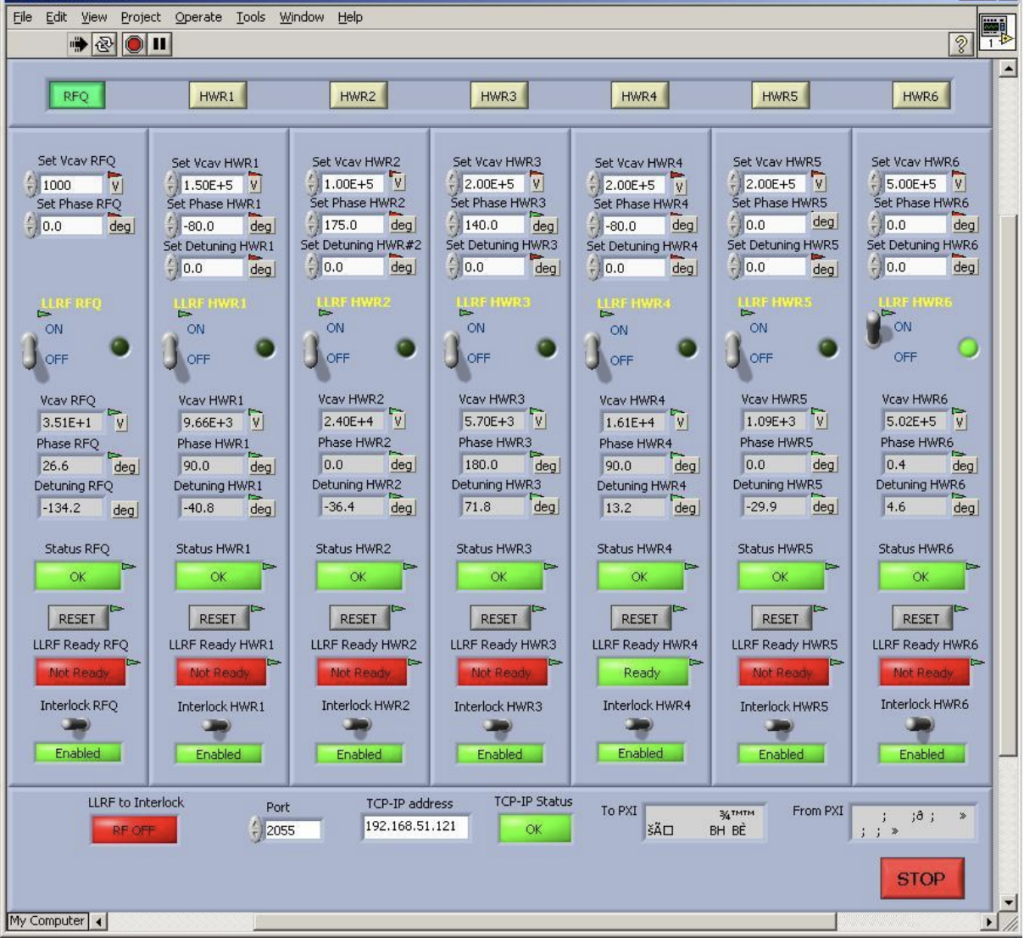Toggle the LLRF HWR3 ON/OFF switch
This screenshot has width=1024, height=938.
tap(452, 351)
